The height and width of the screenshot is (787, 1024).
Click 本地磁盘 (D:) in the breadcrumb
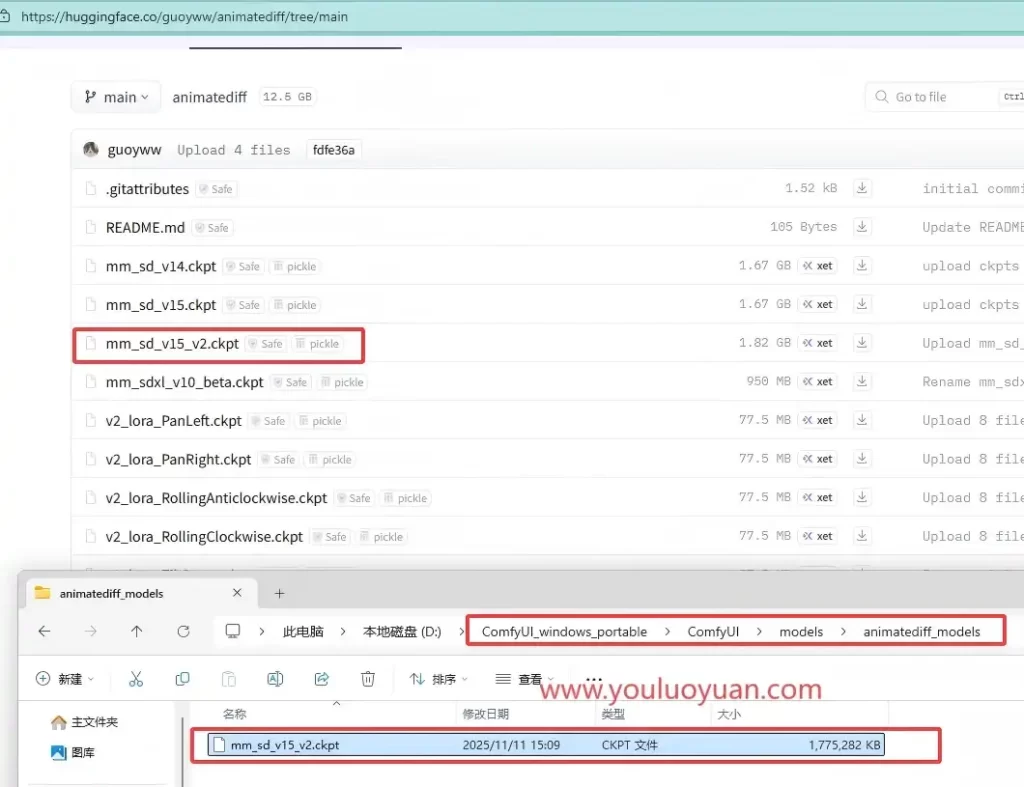click(402, 632)
